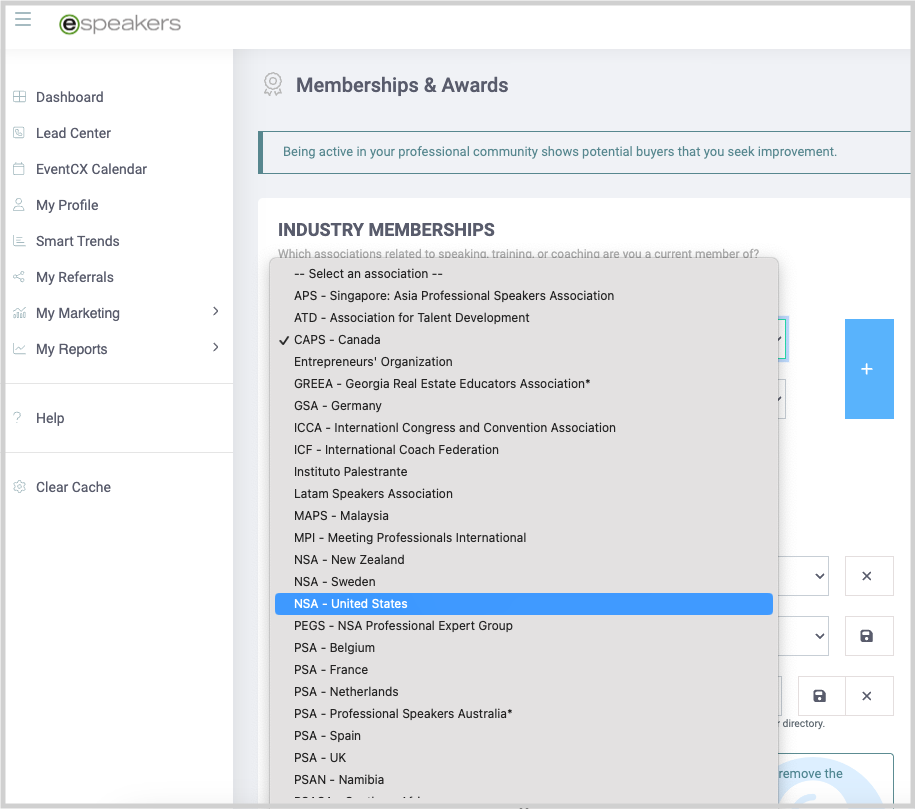The image size is (915, 809).
Task: Expand the My Marketing submenu chevron
Action: pyautogui.click(x=216, y=312)
